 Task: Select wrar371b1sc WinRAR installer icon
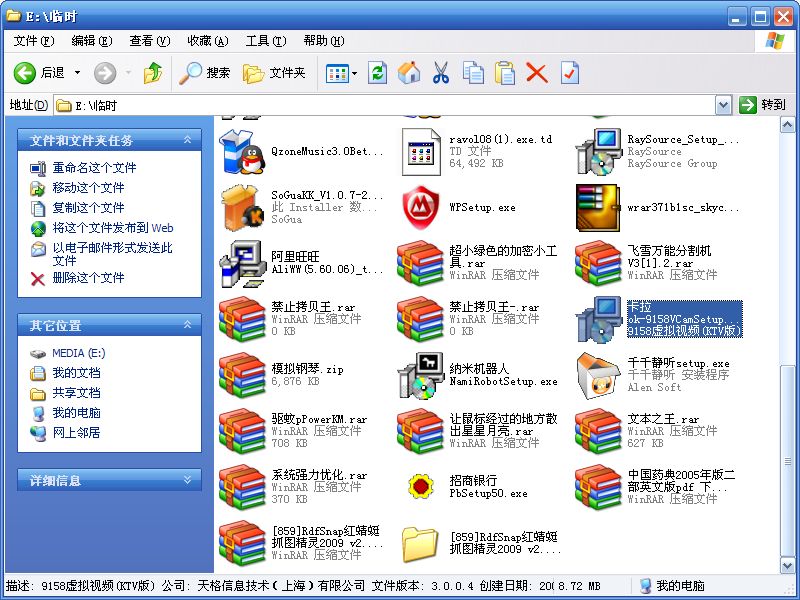click(x=598, y=208)
